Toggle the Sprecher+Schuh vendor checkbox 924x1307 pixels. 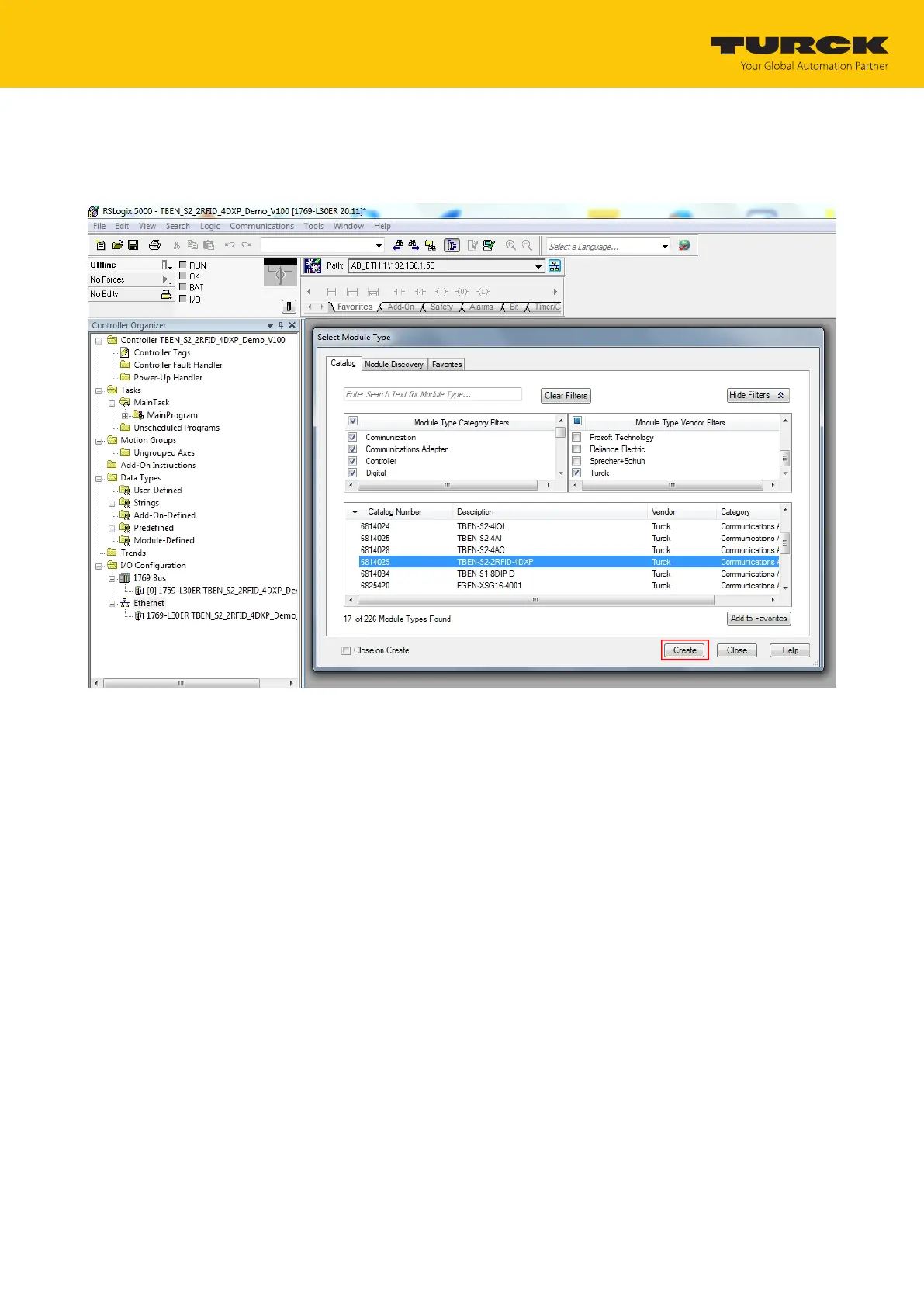click(576, 461)
